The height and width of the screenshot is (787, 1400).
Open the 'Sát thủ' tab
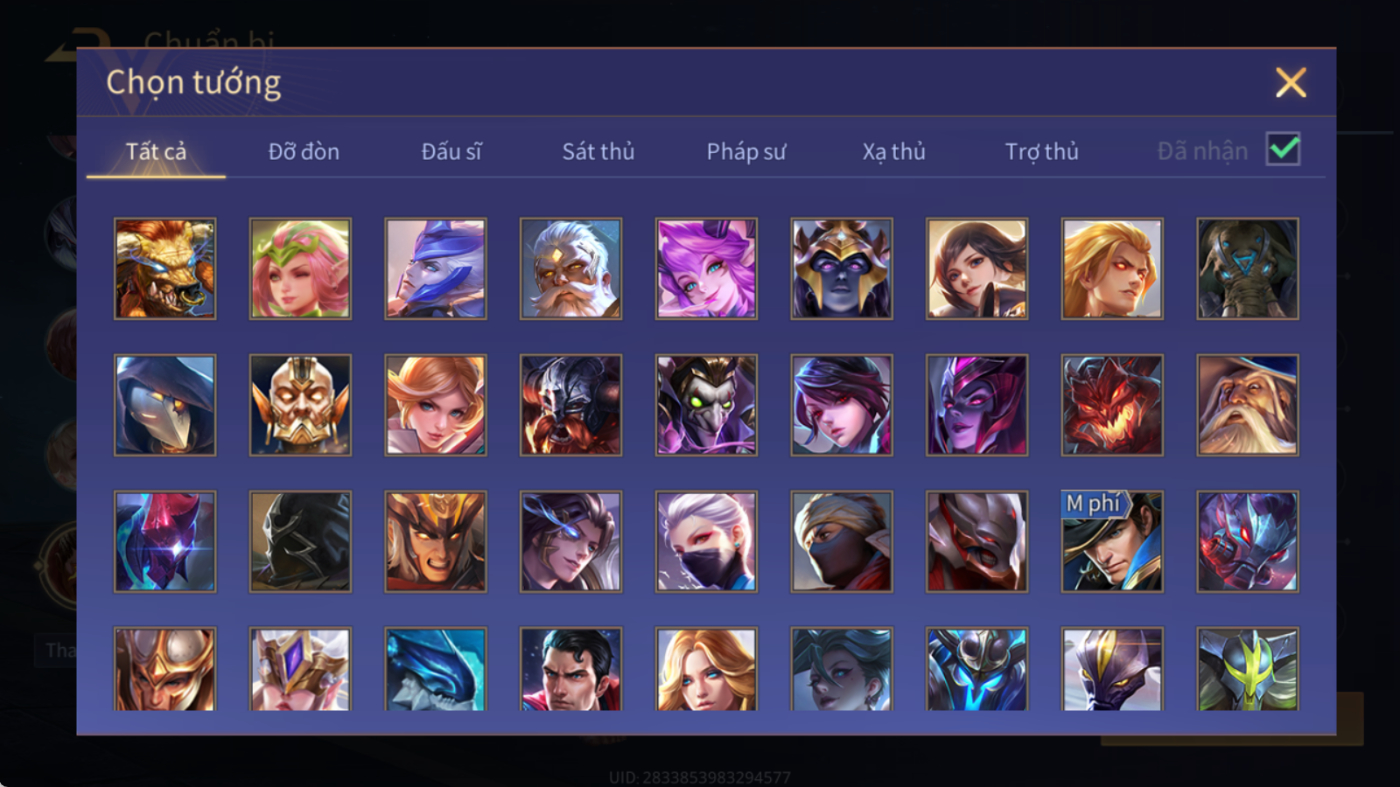tap(598, 152)
